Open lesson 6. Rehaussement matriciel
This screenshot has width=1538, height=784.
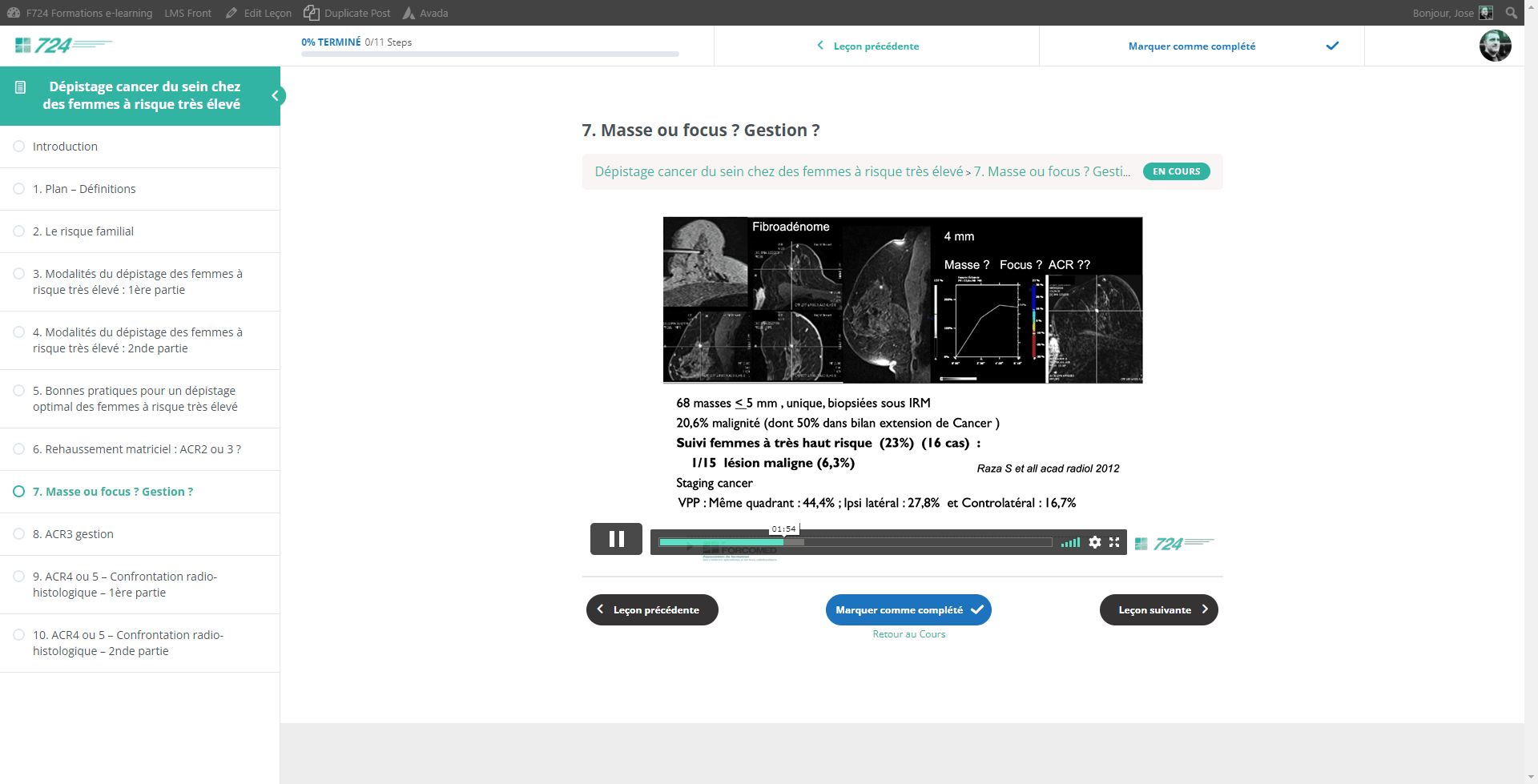pos(137,449)
